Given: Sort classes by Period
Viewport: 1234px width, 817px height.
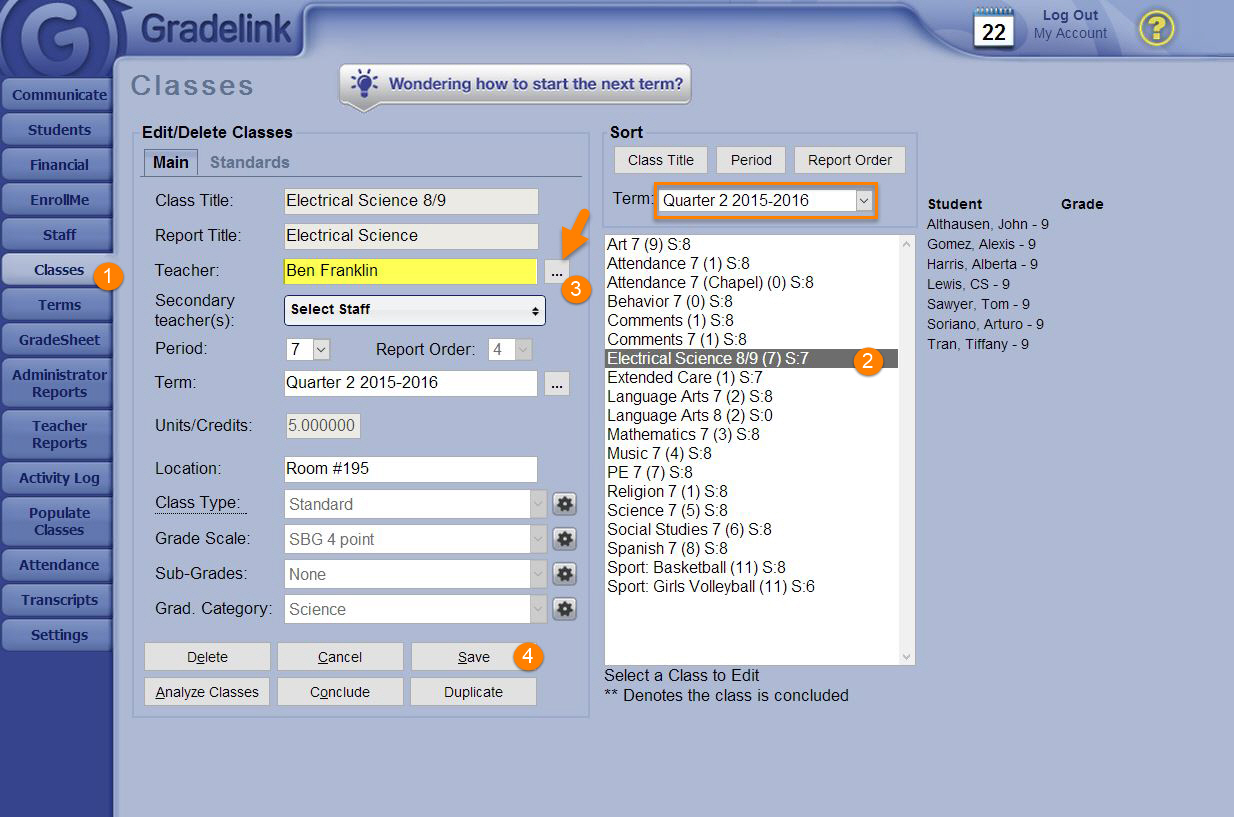Looking at the screenshot, I should 751,160.
